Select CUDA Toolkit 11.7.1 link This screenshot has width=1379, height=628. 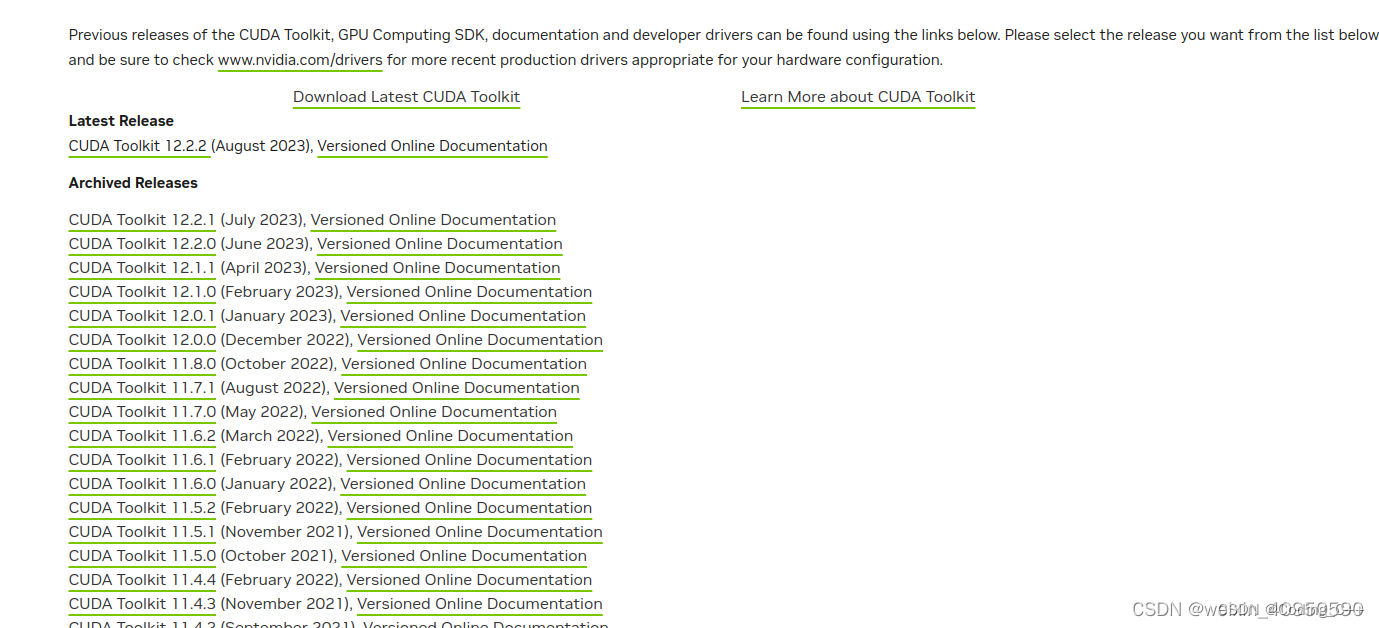pos(142,388)
